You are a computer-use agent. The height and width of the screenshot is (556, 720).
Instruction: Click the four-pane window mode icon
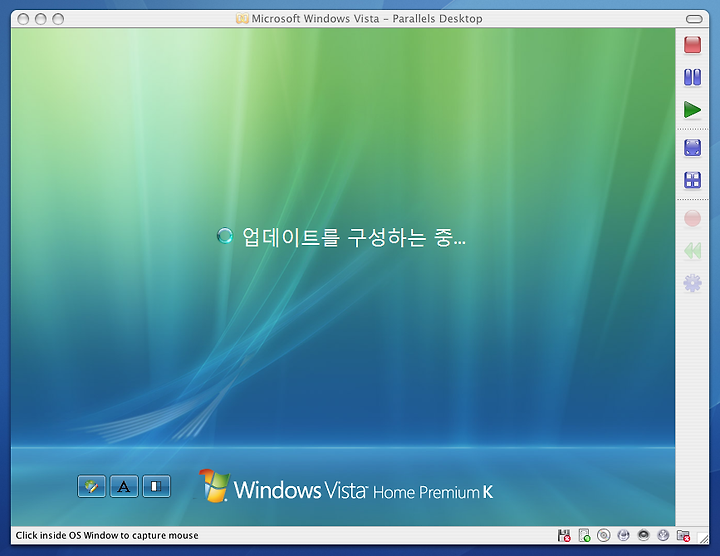(692, 180)
